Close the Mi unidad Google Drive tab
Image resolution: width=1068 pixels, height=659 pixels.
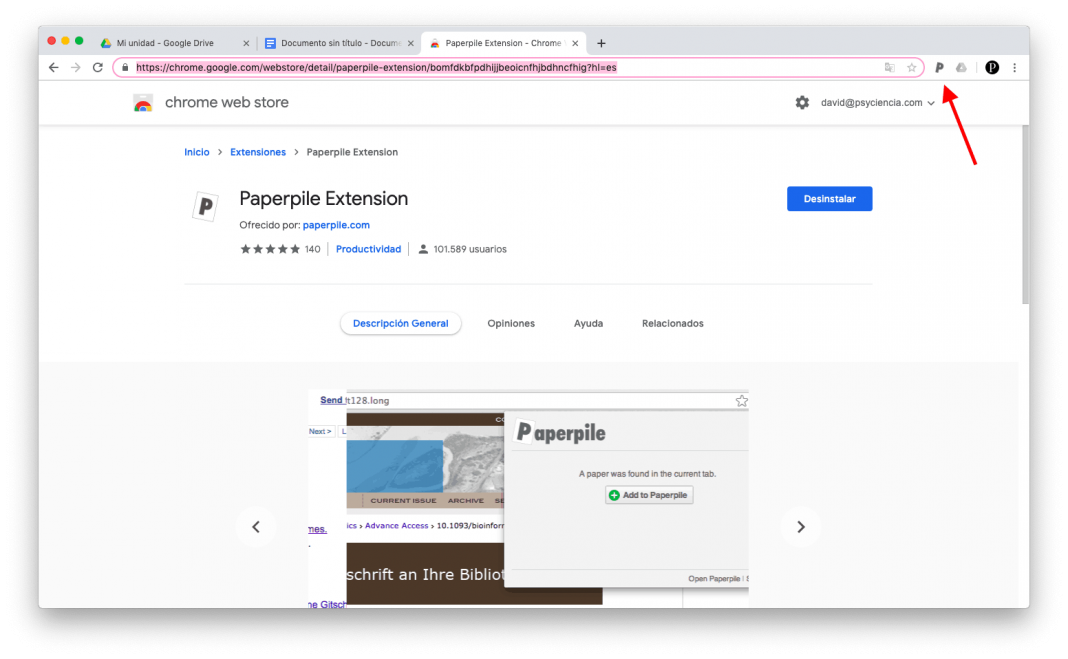246,43
